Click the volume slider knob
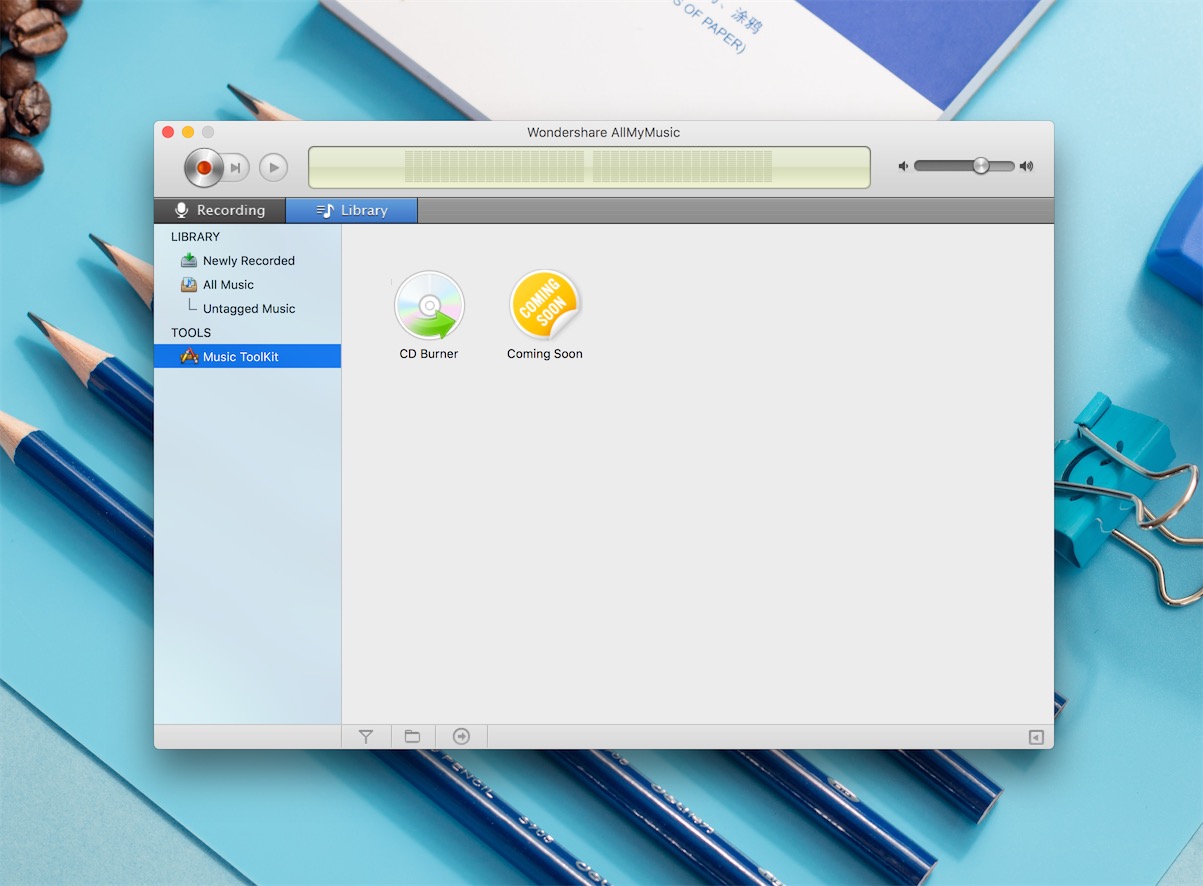The width and height of the screenshot is (1203, 886). [981, 166]
